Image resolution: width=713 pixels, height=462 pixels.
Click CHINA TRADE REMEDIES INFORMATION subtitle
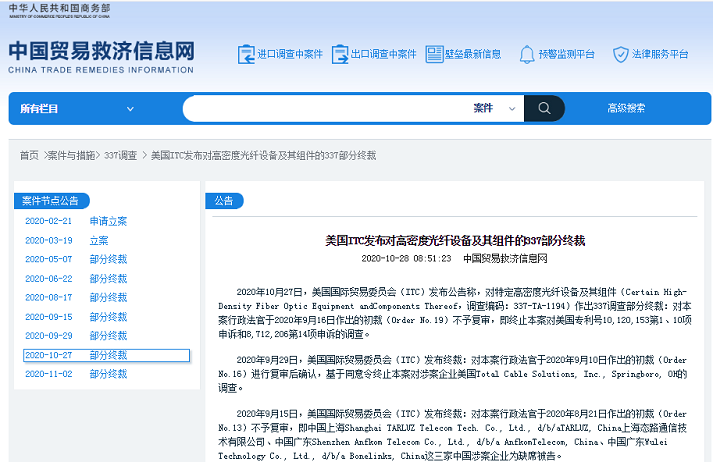(x=101, y=70)
